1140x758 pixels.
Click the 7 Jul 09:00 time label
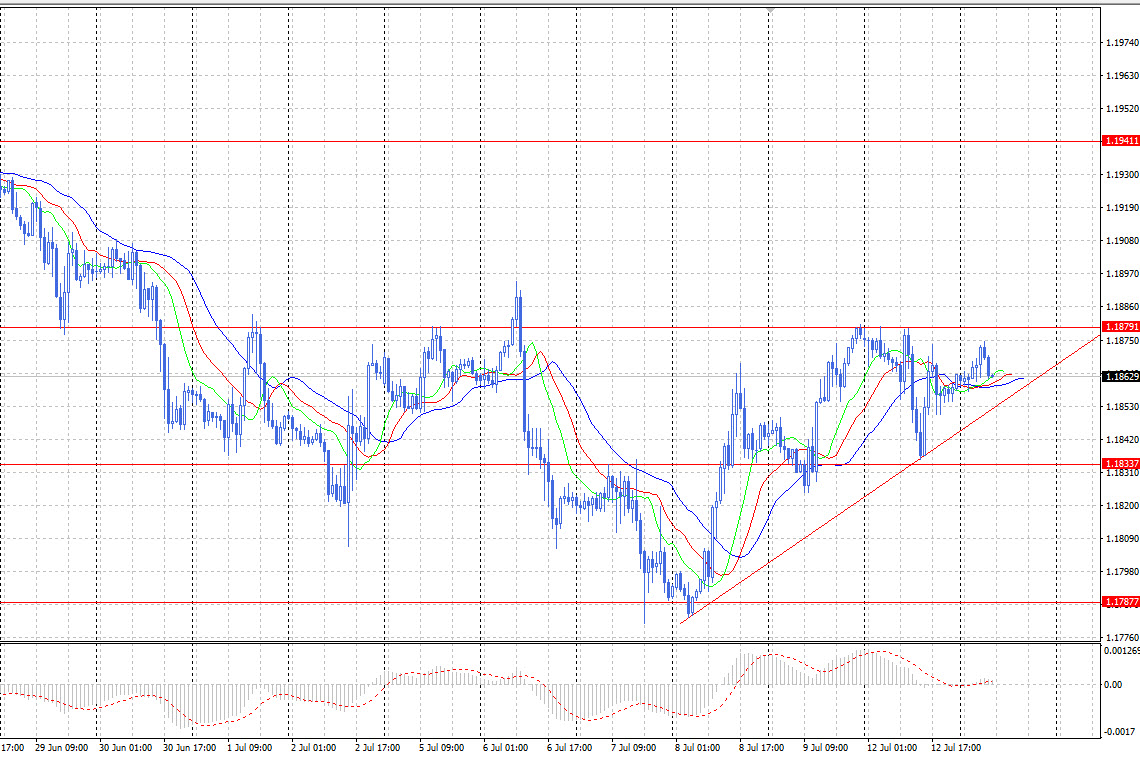click(633, 748)
